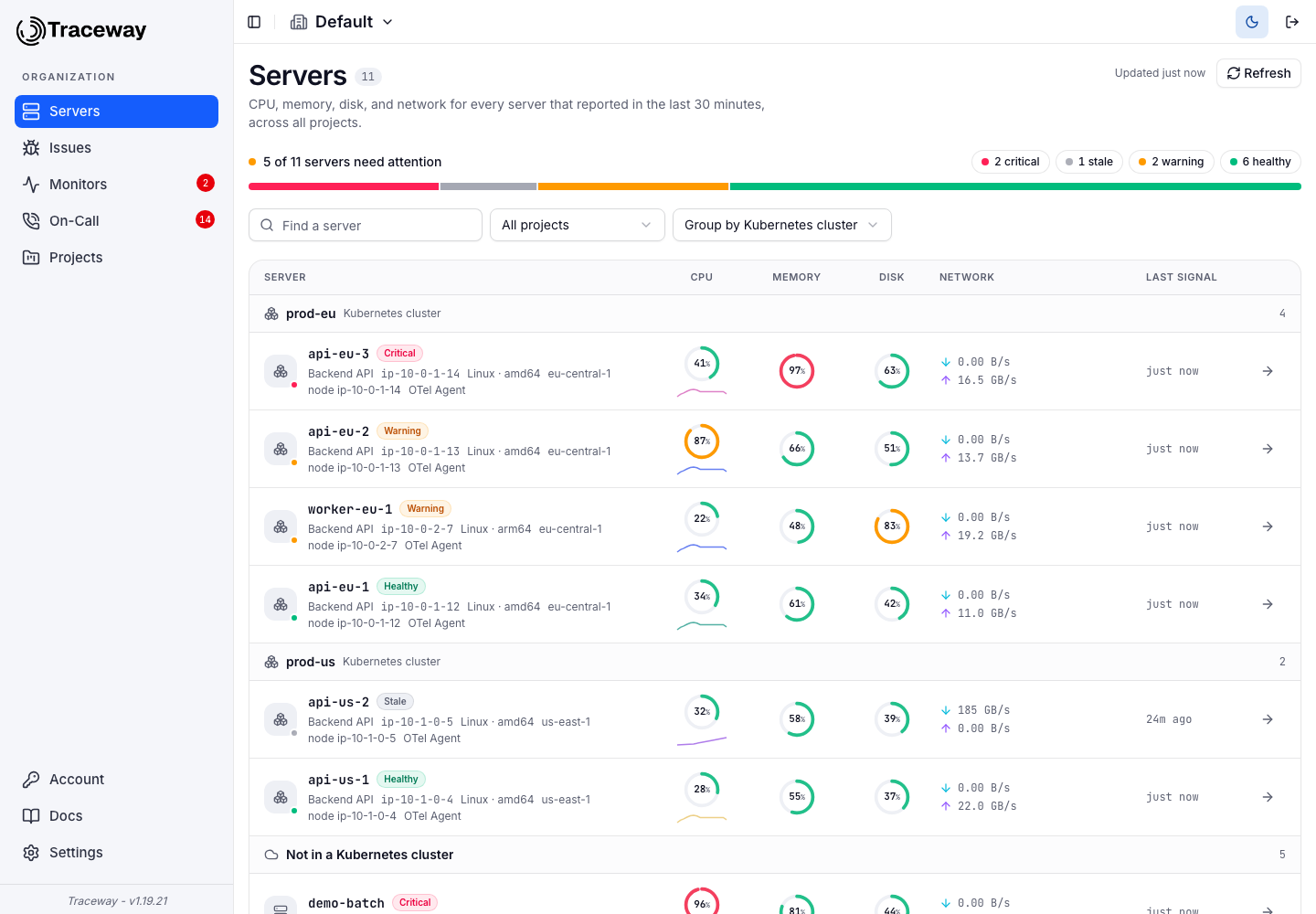Filter by 2 warning servers chip
The height and width of the screenshot is (914, 1316).
pos(1172,162)
